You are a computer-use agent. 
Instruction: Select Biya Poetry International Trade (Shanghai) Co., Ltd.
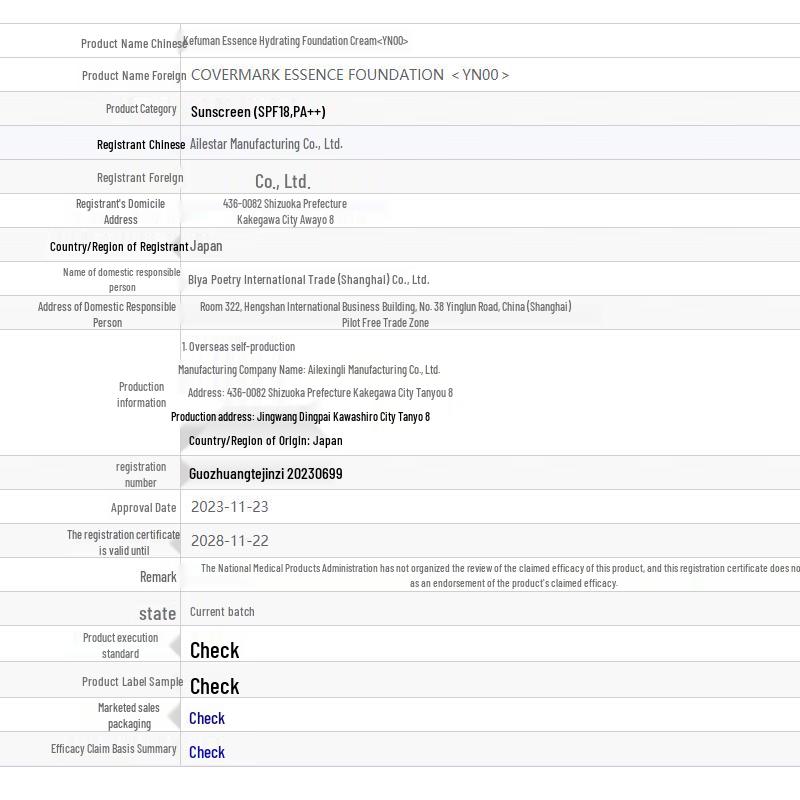(x=309, y=280)
